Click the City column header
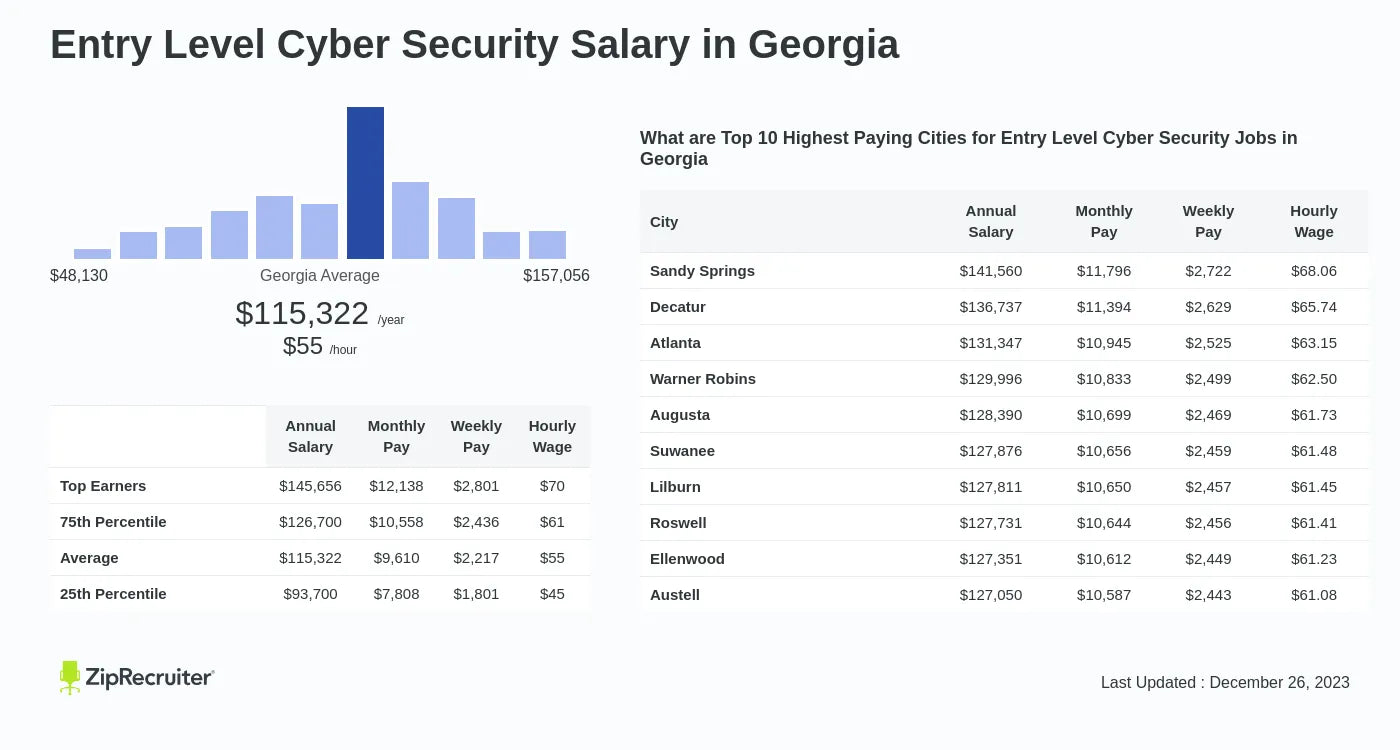Viewport: 1400px width, 750px height. [x=664, y=222]
